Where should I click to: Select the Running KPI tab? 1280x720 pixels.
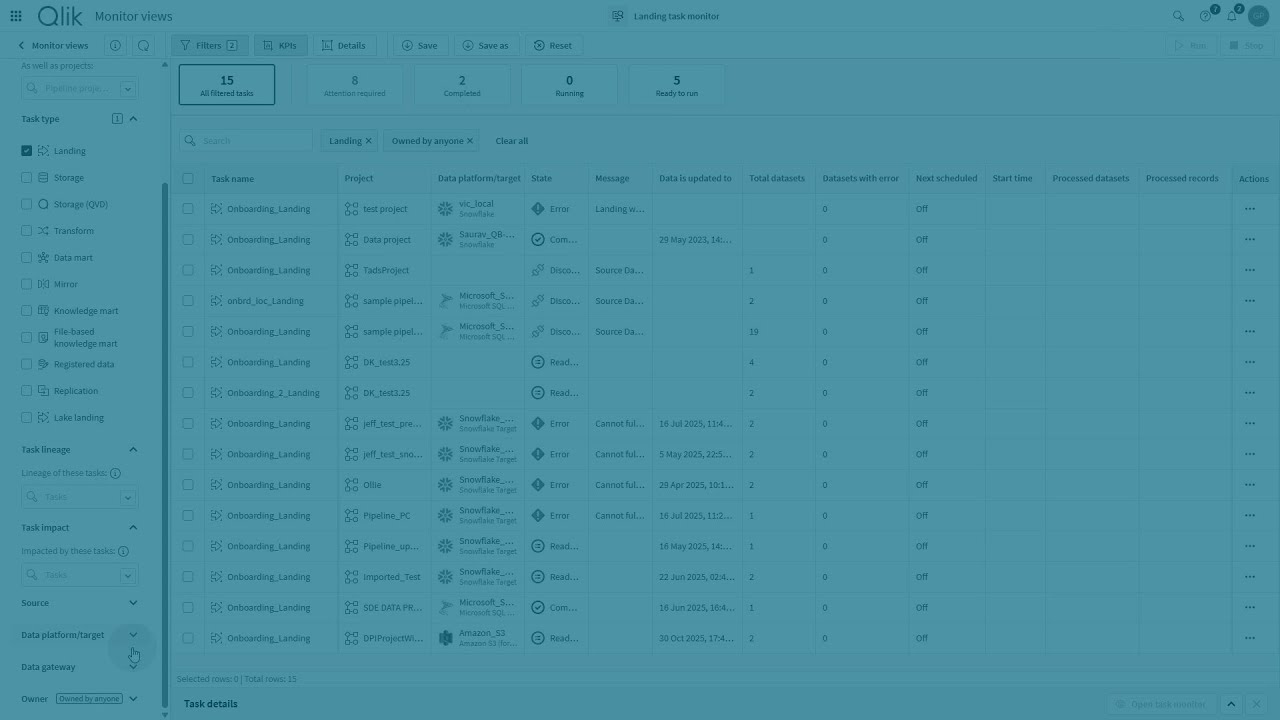569,85
